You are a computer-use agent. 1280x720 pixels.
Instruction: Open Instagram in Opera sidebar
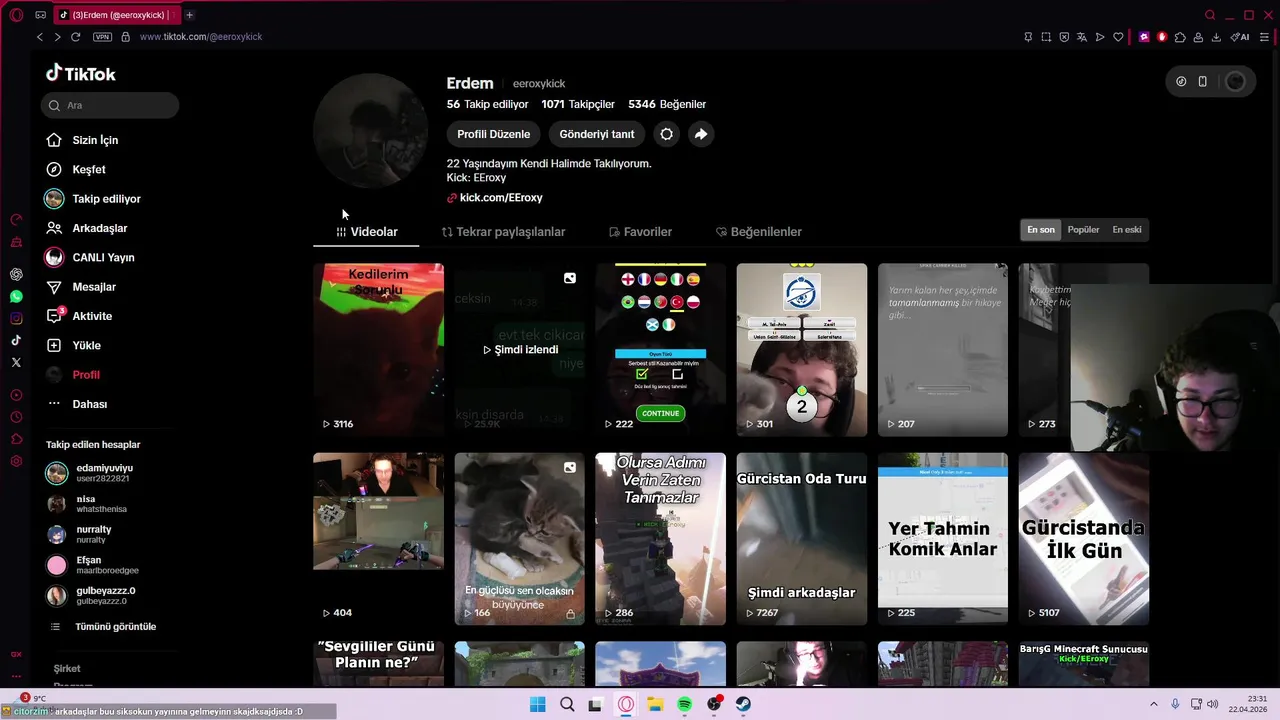[16, 318]
